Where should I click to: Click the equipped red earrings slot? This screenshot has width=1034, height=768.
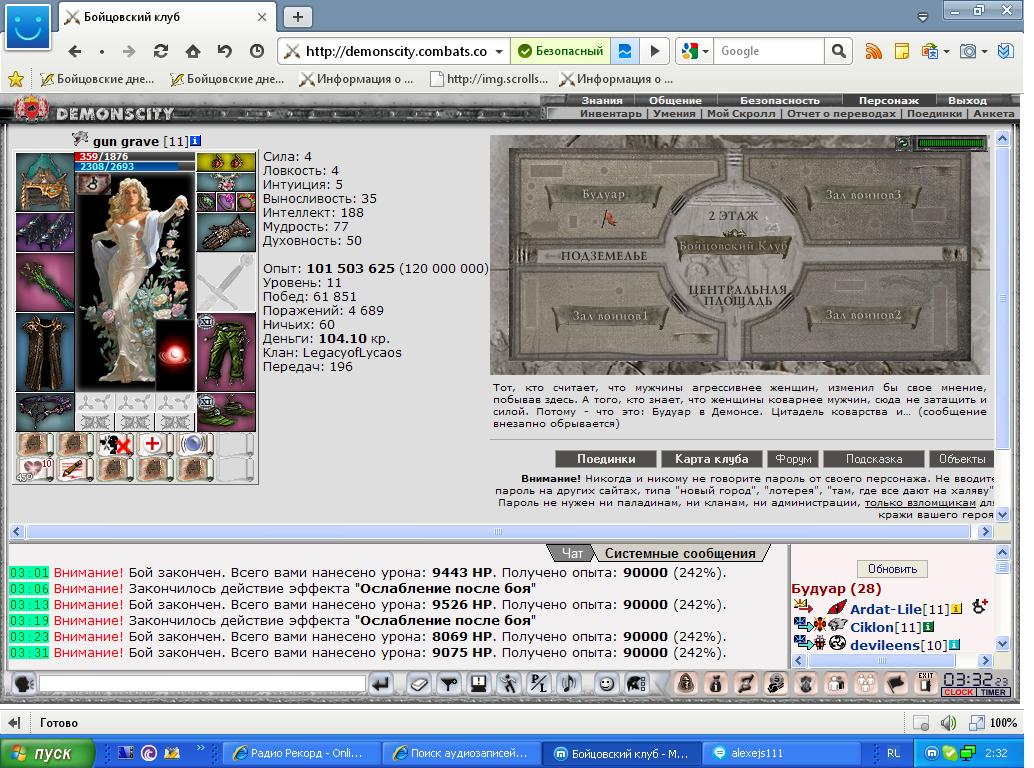coord(226,162)
